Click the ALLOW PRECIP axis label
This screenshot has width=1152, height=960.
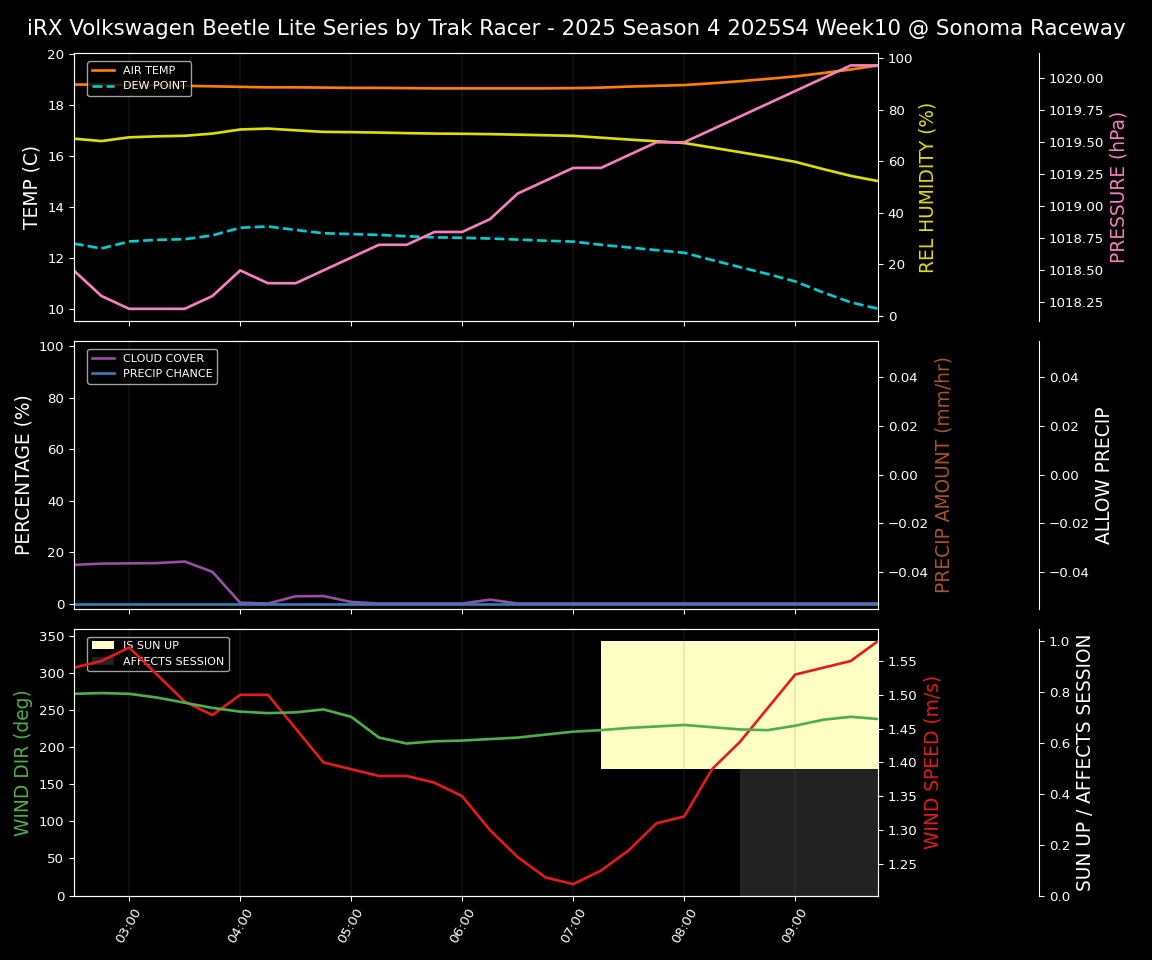coord(1103,474)
